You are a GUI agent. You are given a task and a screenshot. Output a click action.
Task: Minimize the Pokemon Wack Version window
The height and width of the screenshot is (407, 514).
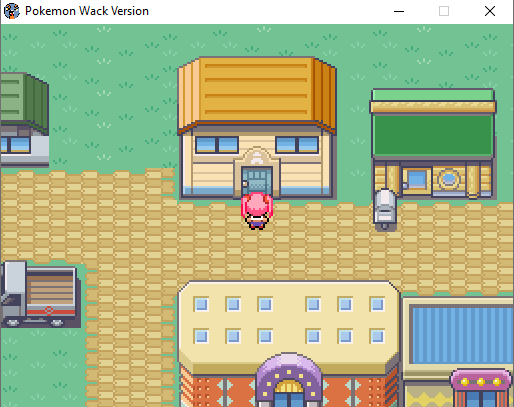[x=399, y=11]
